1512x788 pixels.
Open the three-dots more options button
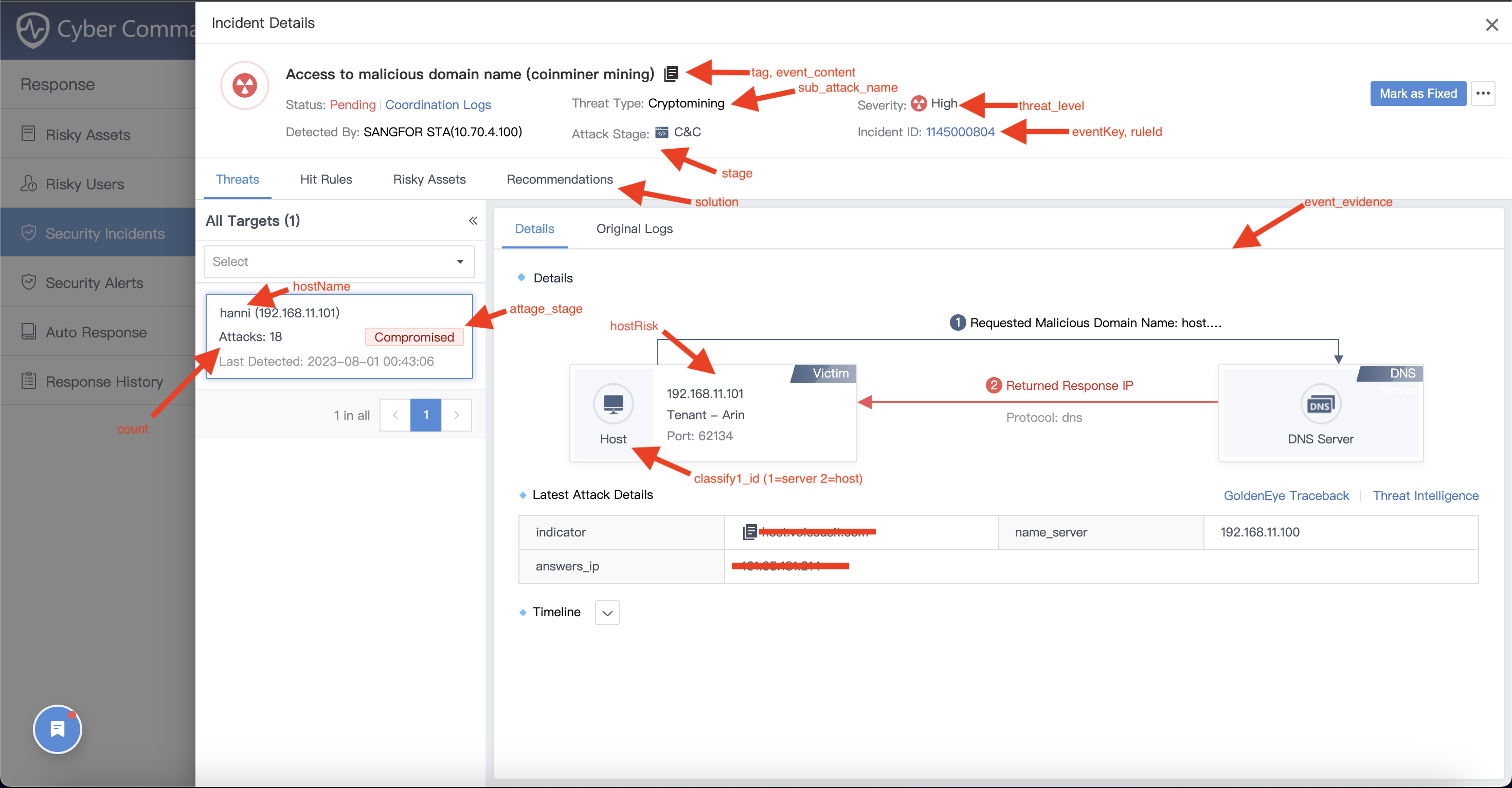pyautogui.click(x=1483, y=94)
